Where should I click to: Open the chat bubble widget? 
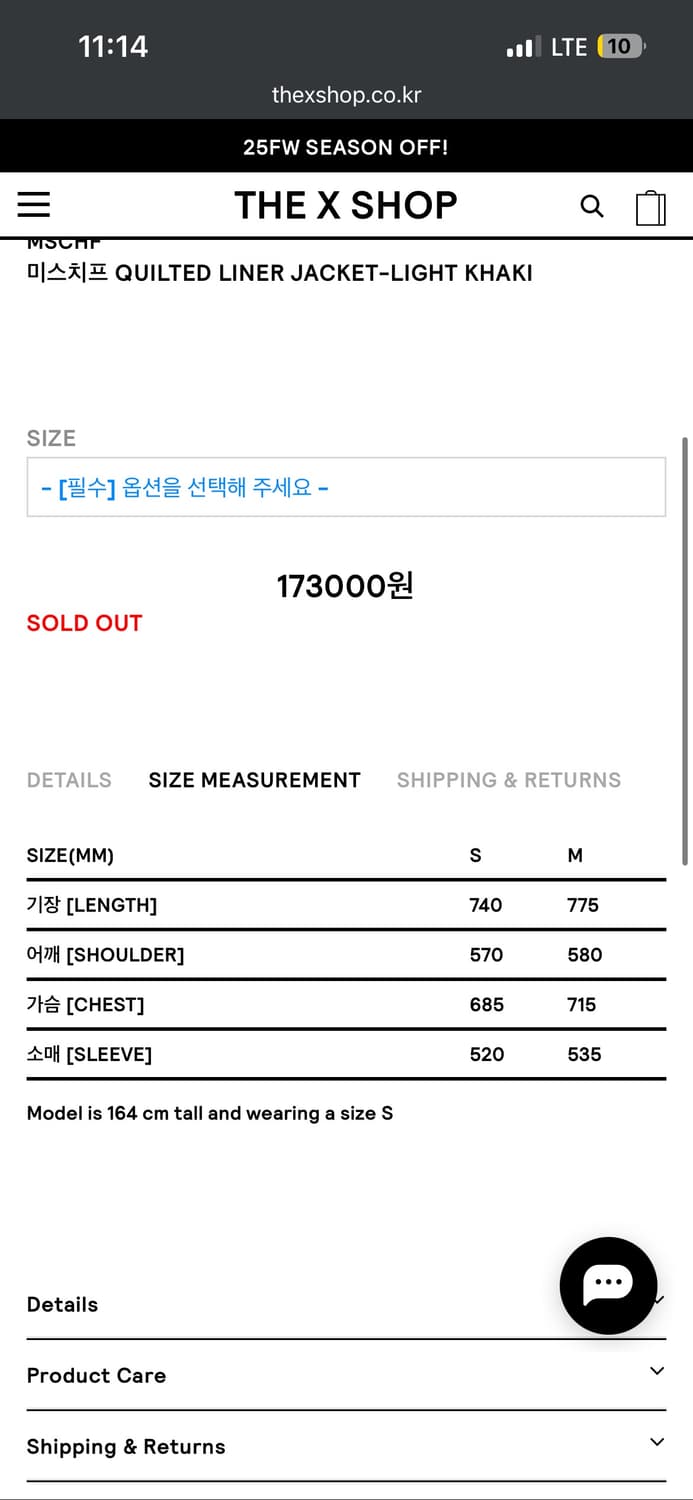(x=608, y=1286)
